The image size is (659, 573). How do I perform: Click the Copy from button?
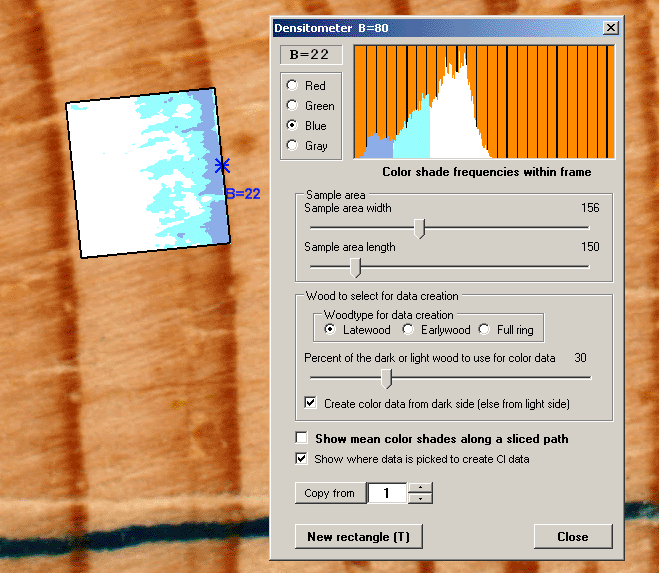[x=330, y=493]
